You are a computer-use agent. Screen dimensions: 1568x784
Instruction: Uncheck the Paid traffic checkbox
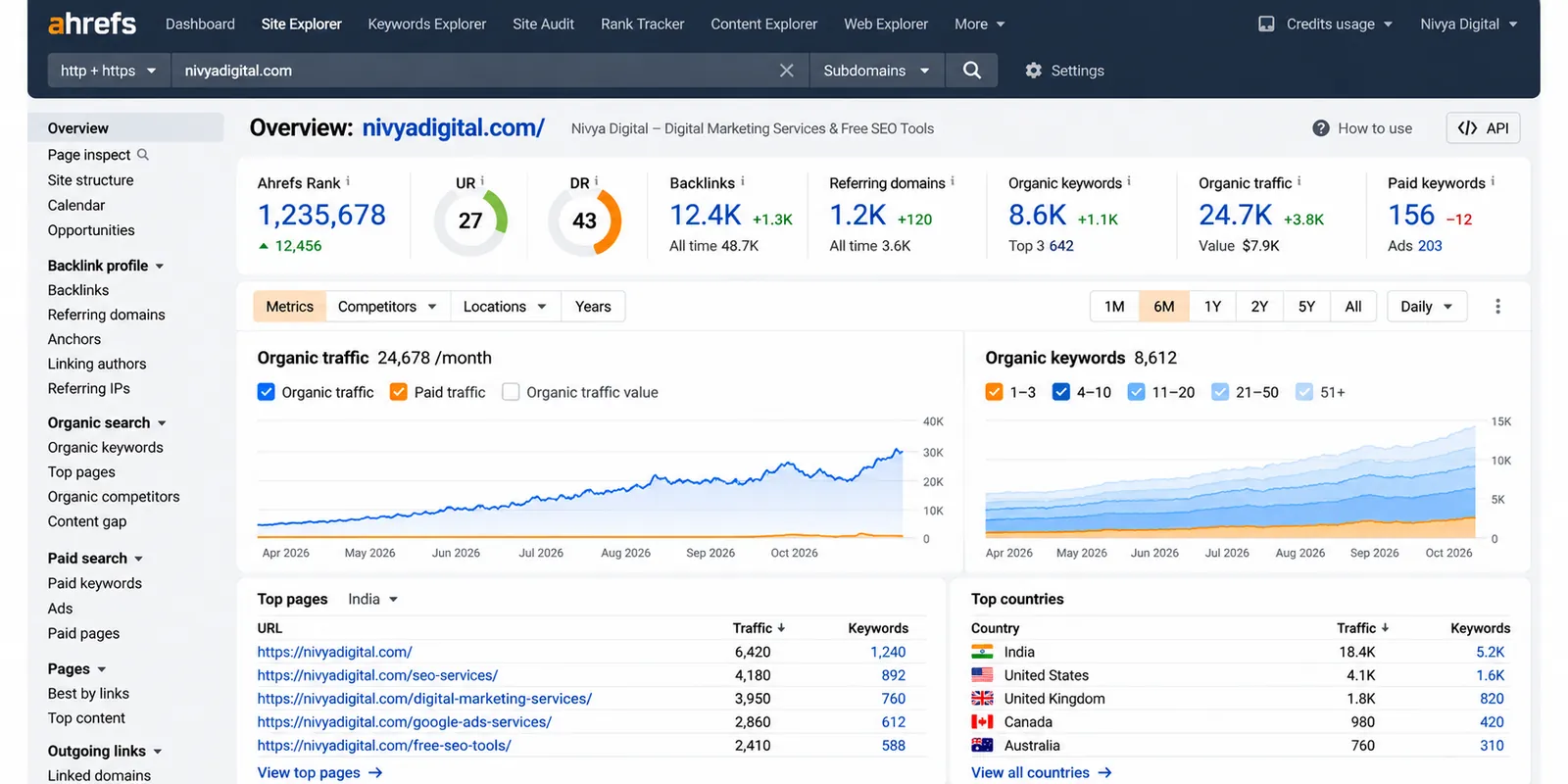click(398, 392)
